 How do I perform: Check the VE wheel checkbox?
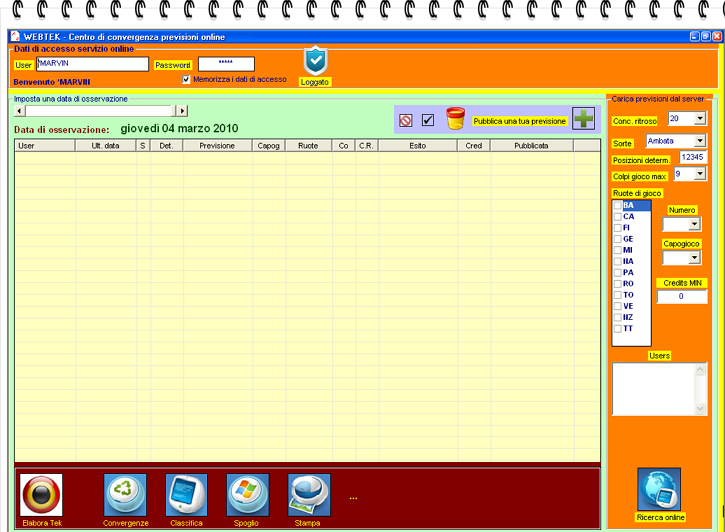pos(618,306)
